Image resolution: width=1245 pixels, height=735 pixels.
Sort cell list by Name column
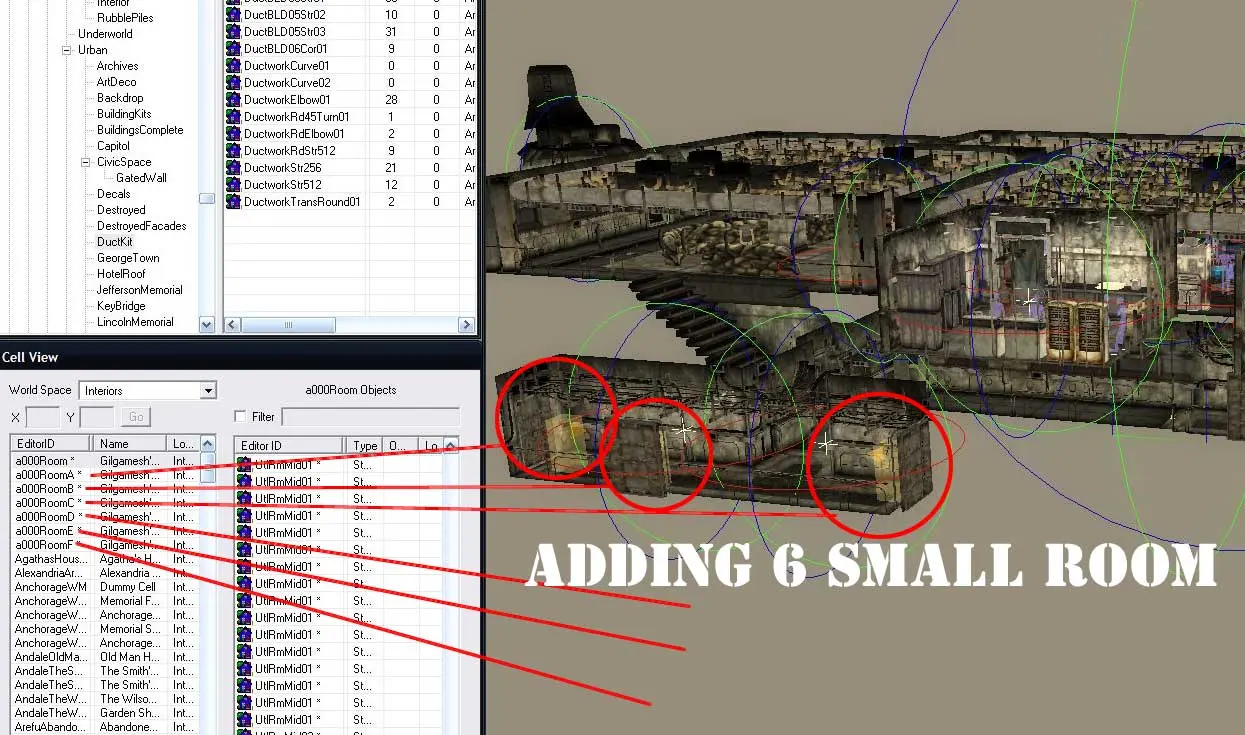click(x=130, y=443)
